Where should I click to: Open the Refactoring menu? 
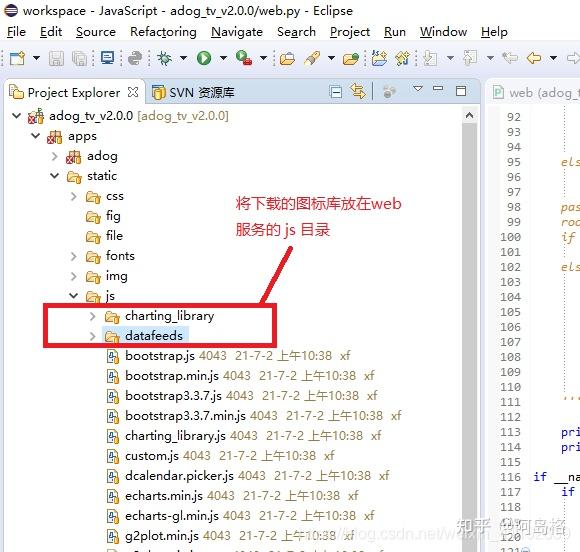point(163,32)
